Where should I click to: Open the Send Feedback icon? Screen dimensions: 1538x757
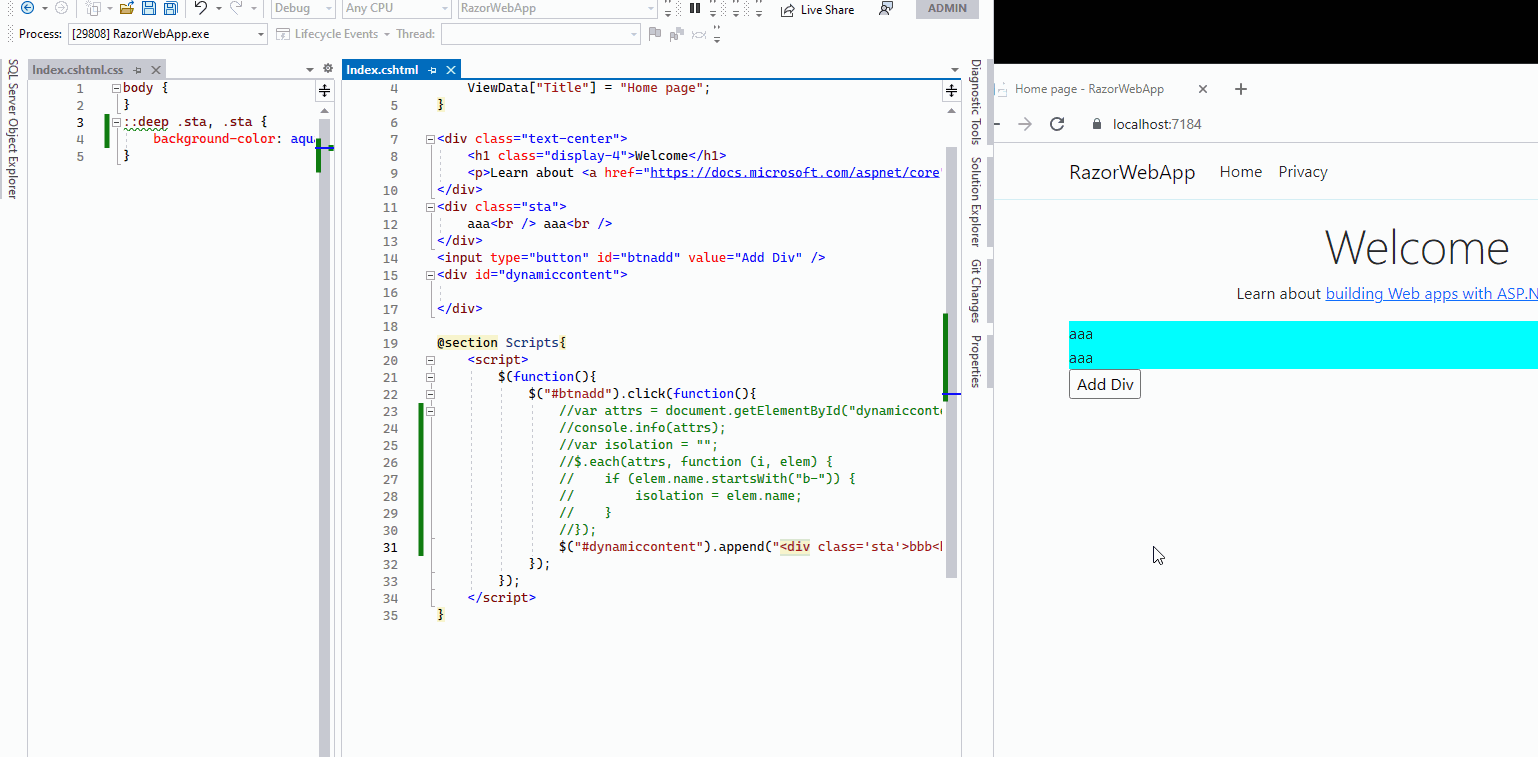click(886, 9)
